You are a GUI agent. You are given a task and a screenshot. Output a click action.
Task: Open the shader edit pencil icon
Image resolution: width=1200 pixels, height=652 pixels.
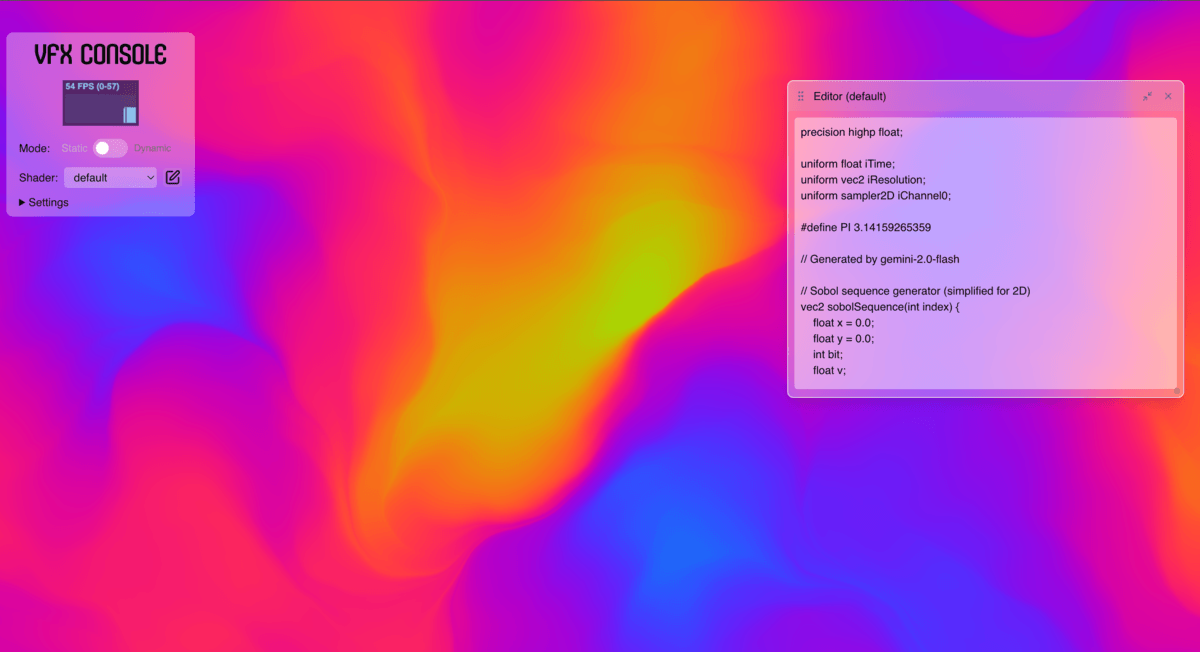pos(172,177)
